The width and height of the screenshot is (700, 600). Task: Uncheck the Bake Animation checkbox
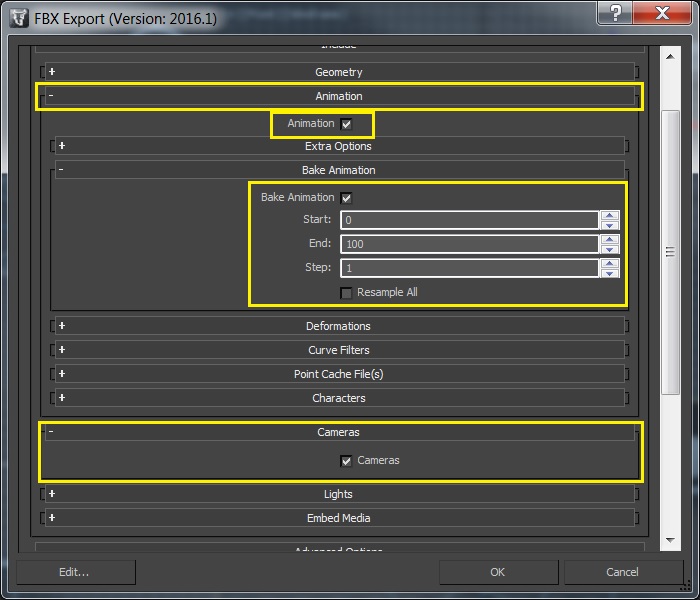[346, 198]
